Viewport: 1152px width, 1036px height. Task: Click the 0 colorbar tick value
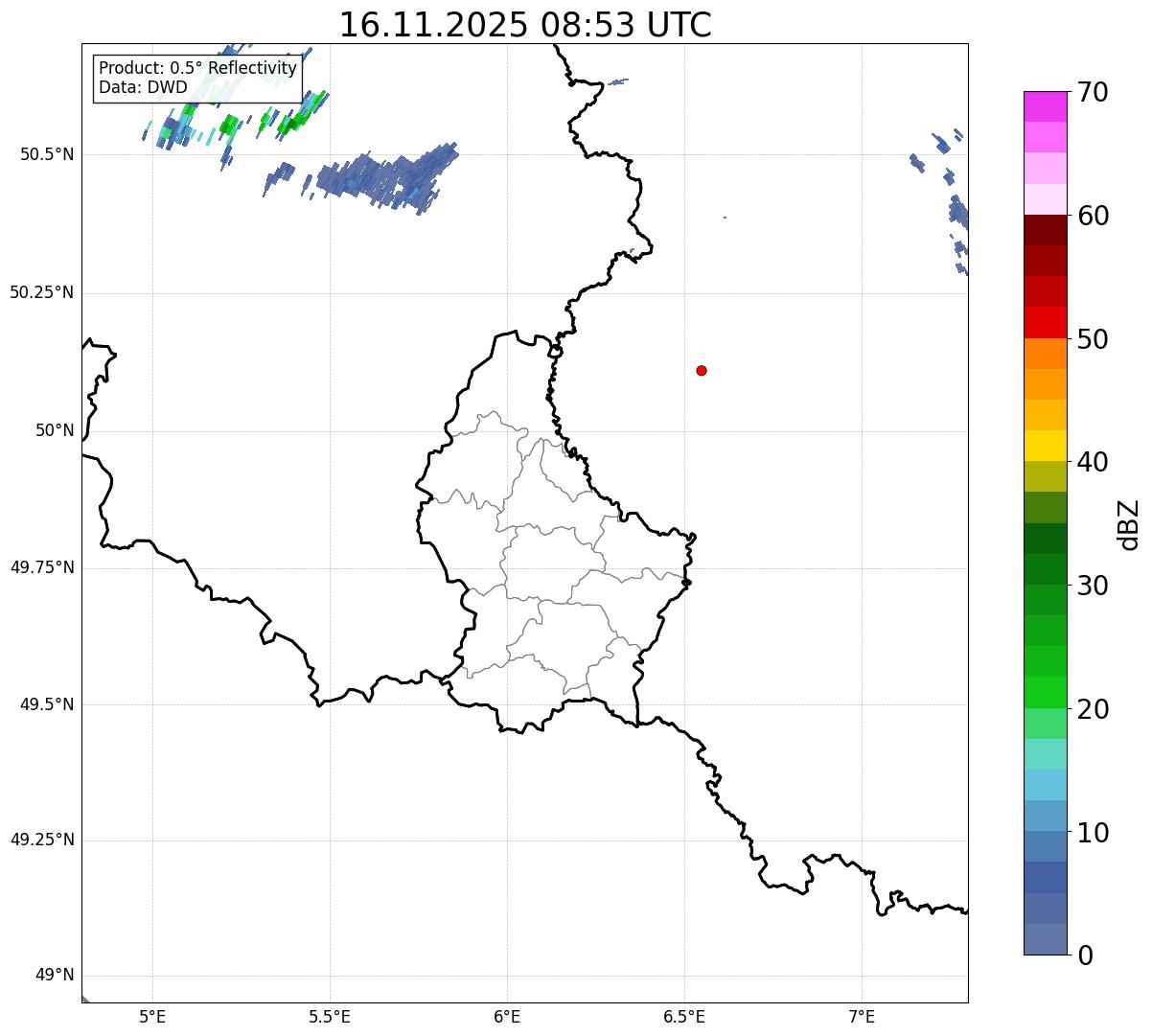click(1085, 955)
